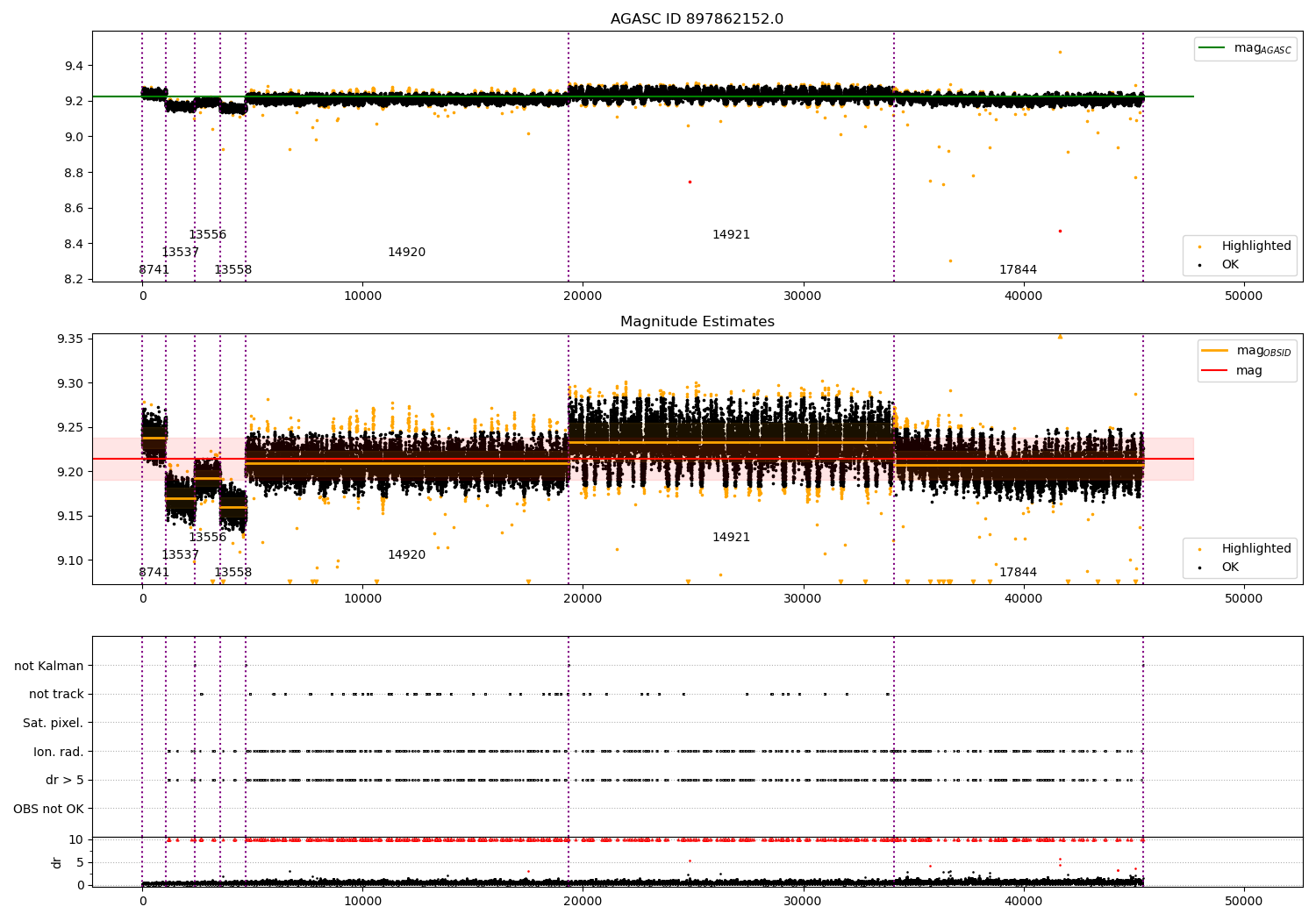Image resolution: width=1316 pixels, height=921 pixels.
Task: Click the title "AGASC ID 897862152.0"
Action: pos(697,19)
